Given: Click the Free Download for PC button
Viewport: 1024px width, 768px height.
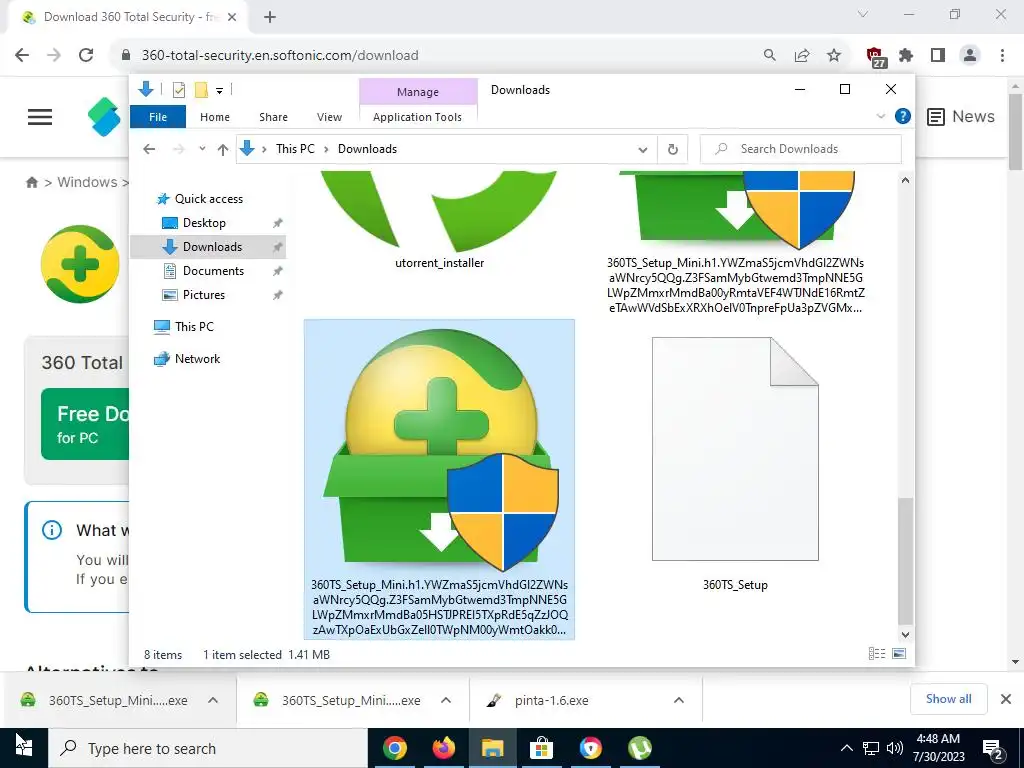Looking at the screenshot, I should [85, 424].
